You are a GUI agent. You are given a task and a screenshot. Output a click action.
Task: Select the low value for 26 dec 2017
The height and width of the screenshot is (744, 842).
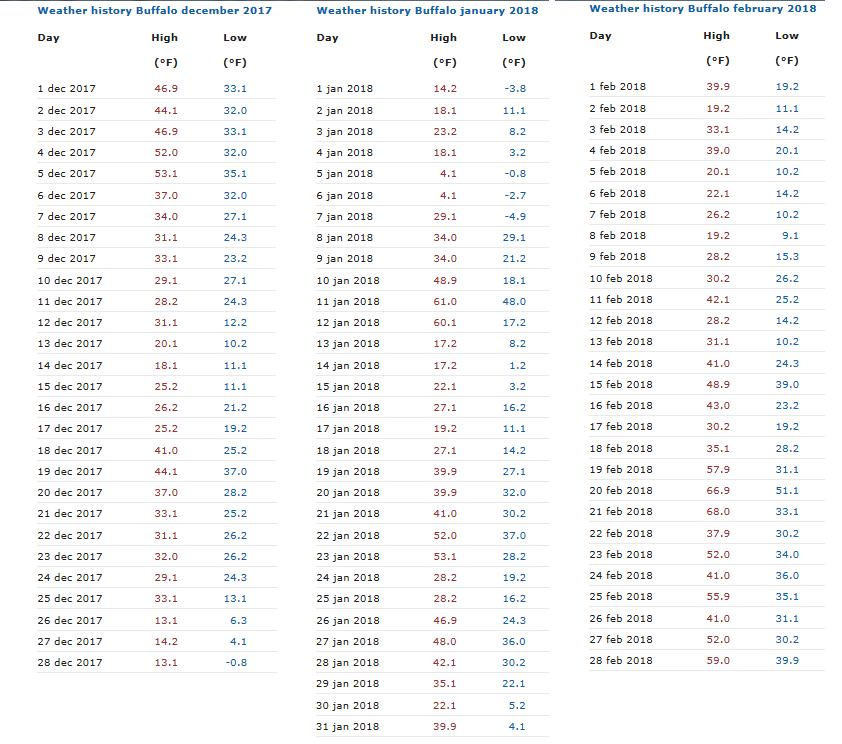click(x=238, y=621)
